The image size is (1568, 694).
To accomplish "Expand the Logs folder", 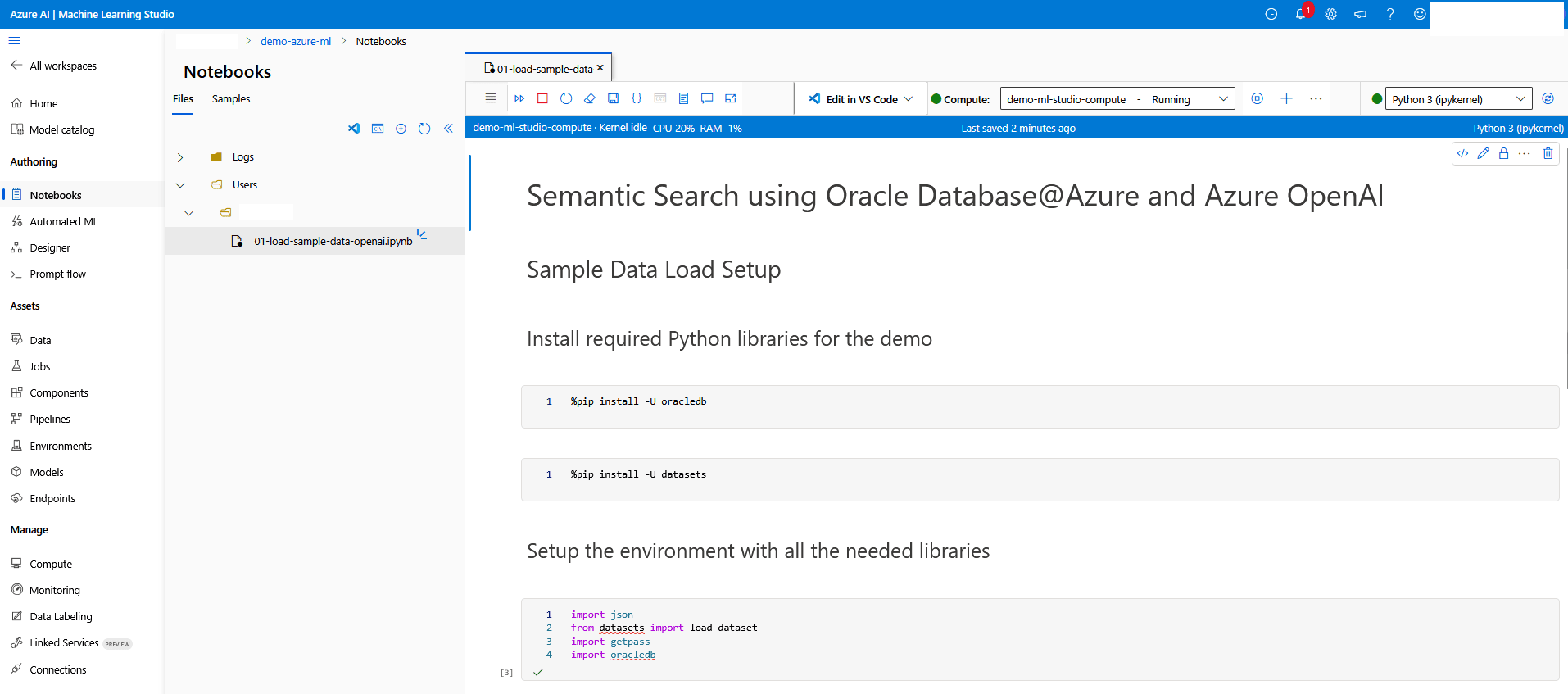I will coord(180,157).
